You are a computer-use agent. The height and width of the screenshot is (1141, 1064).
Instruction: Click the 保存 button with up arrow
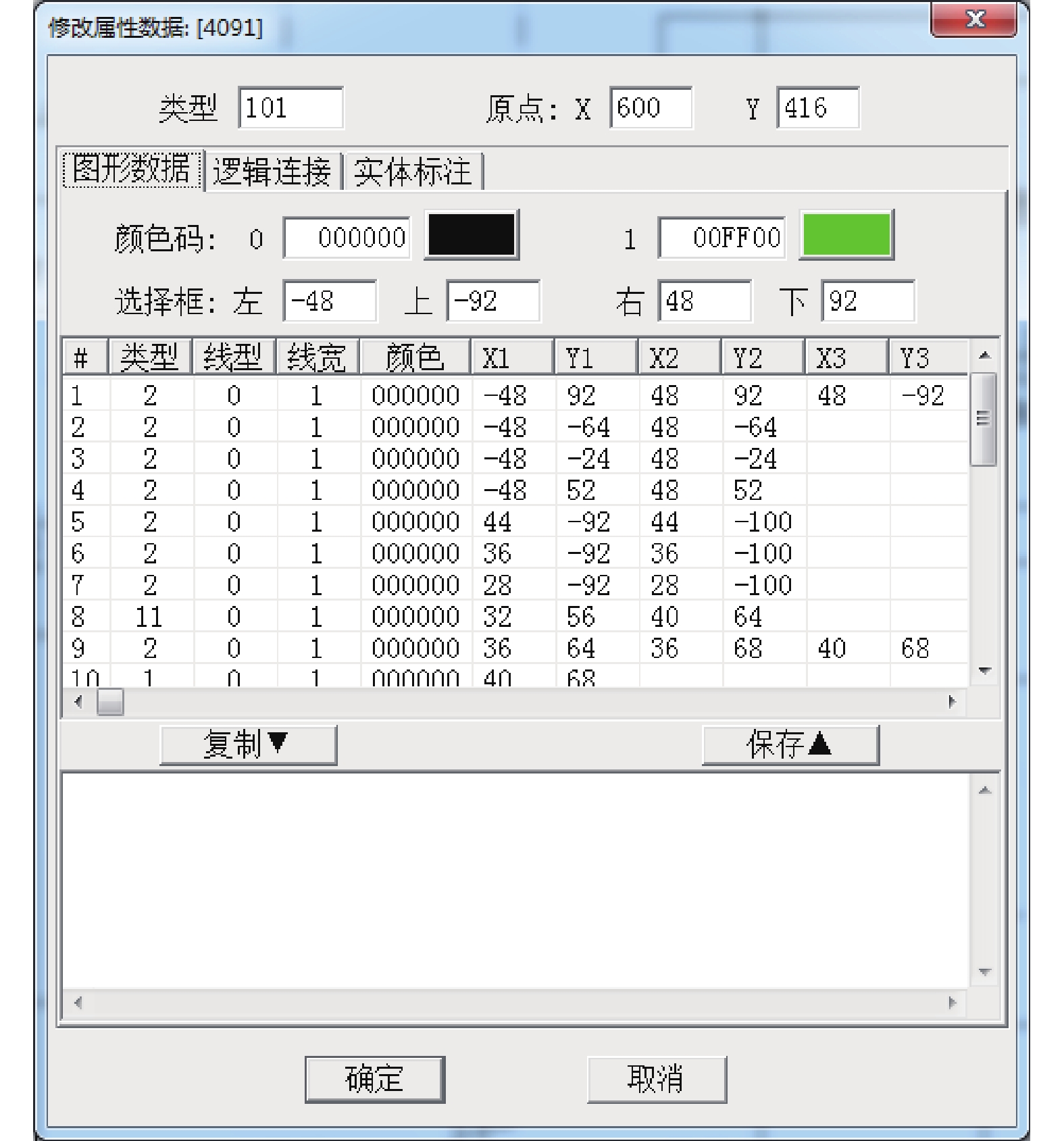tap(790, 745)
